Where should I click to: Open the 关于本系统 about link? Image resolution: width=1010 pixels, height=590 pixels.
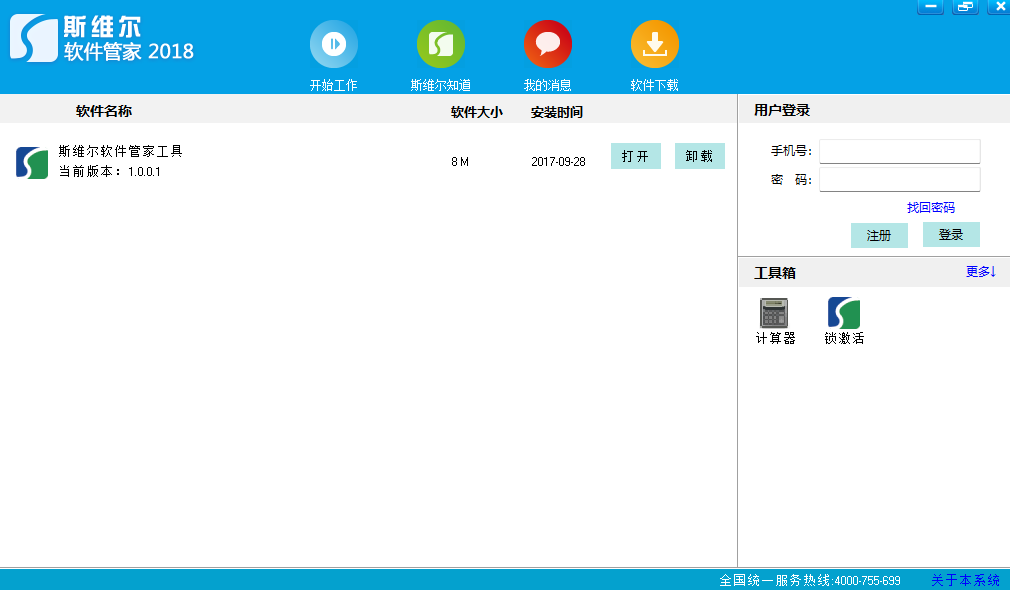pos(965,580)
